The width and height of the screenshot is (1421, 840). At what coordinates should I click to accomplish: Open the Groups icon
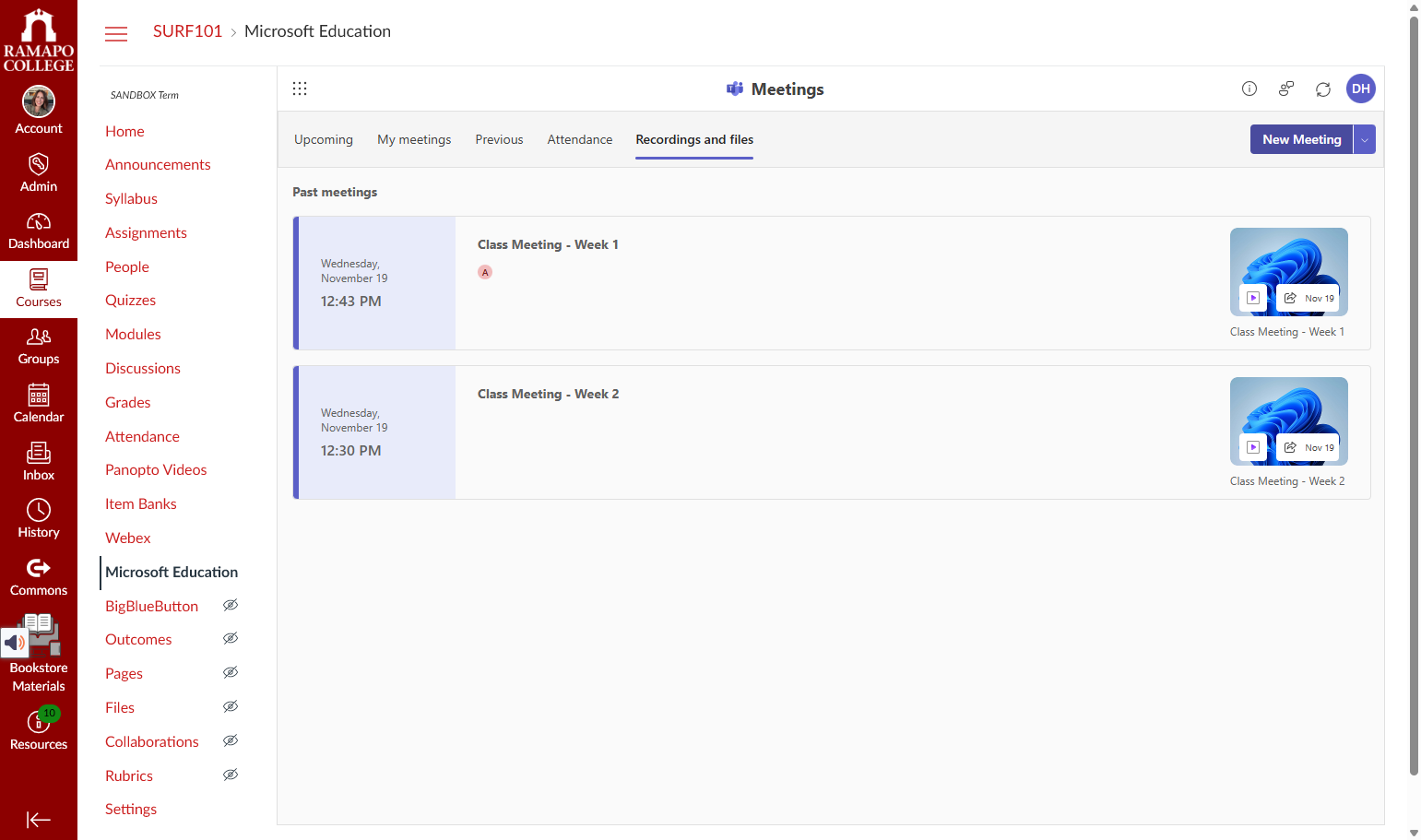tap(39, 337)
